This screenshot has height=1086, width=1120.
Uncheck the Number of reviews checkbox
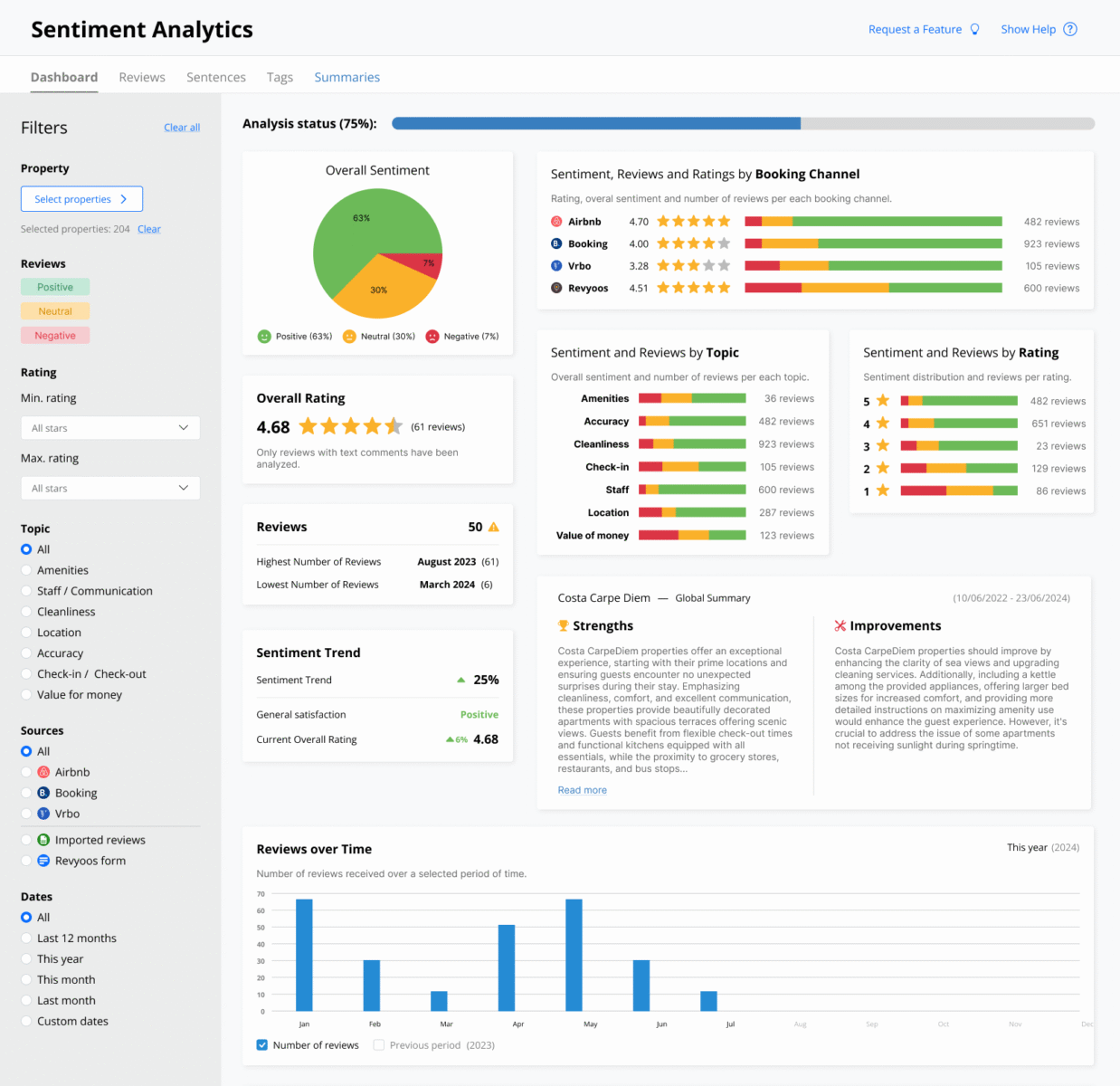point(262,1045)
